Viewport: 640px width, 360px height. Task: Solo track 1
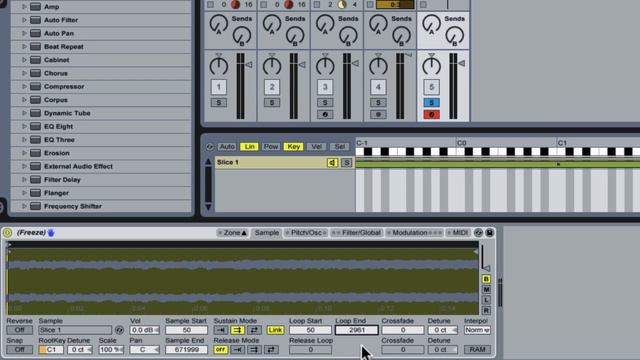coord(218,102)
